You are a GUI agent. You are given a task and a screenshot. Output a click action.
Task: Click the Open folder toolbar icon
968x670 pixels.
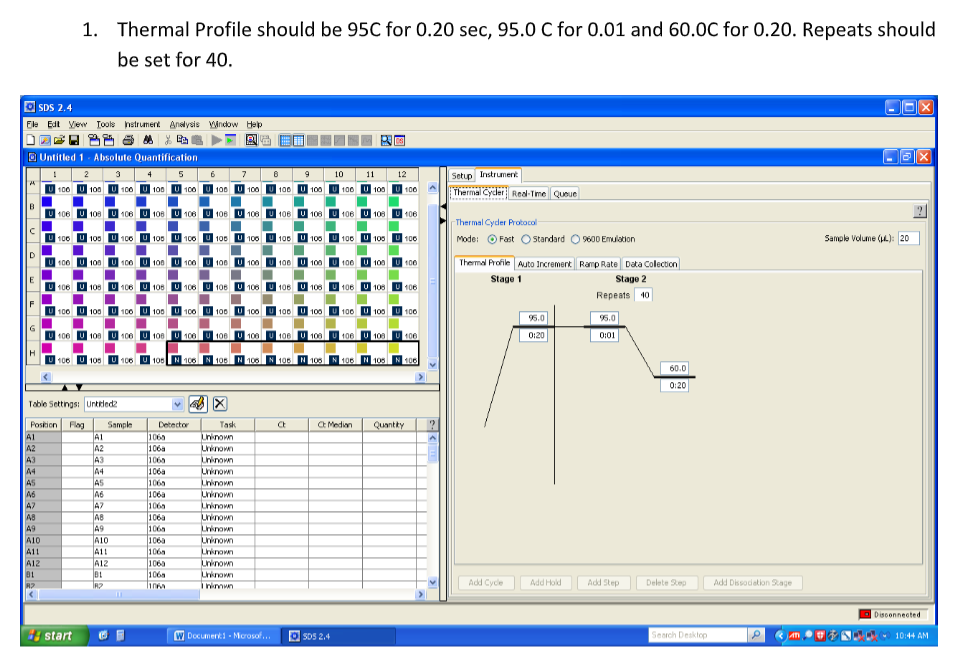click(x=59, y=141)
